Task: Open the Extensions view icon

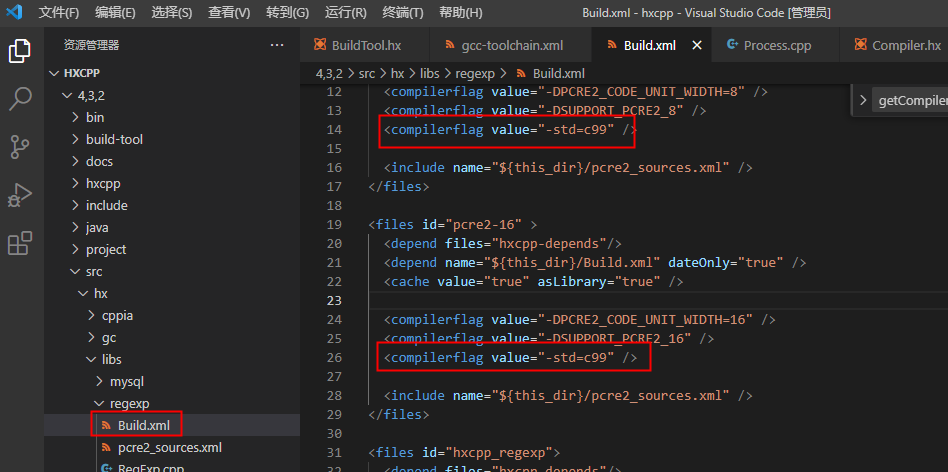Action: coord(20,244)
